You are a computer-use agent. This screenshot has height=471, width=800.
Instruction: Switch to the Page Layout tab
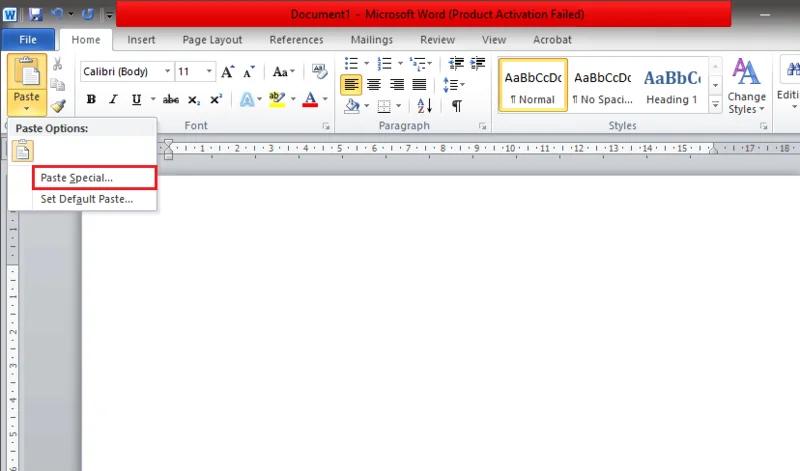click(212, 40)
